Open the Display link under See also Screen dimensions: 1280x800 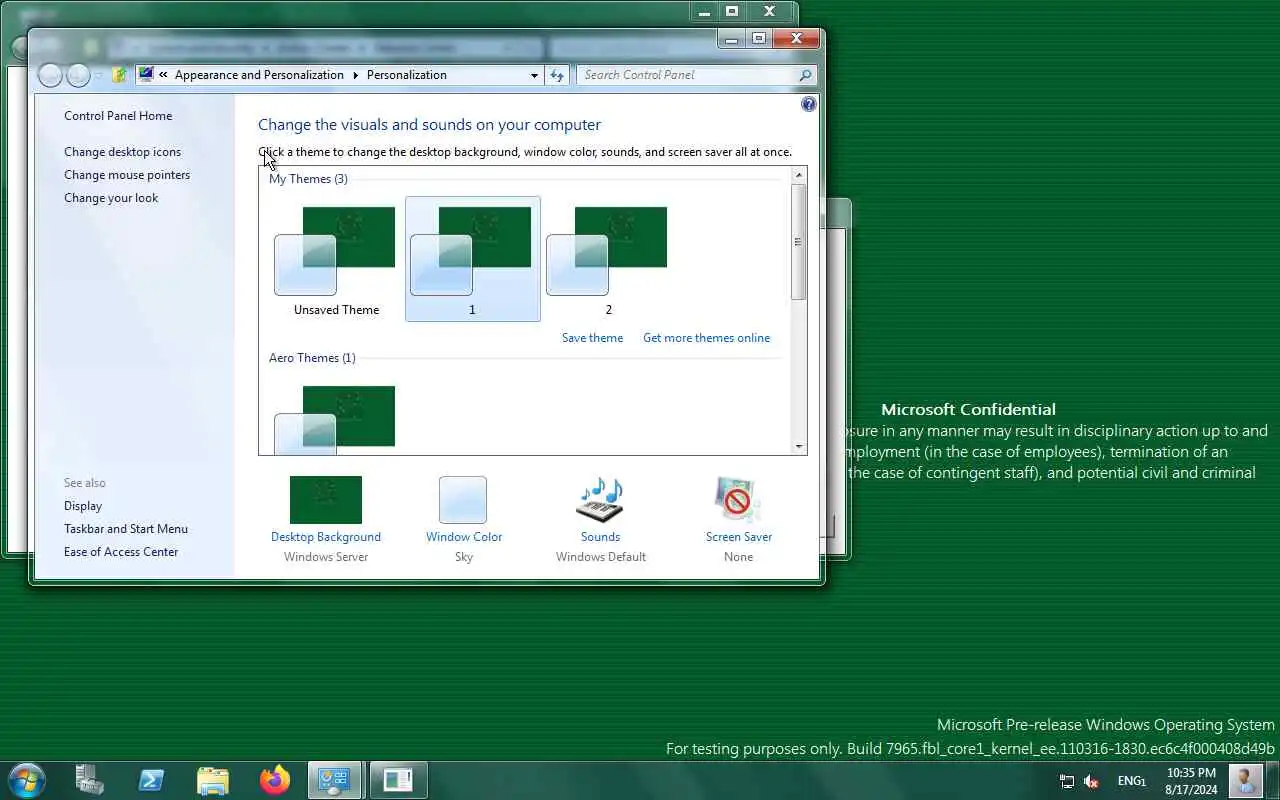[83, 506]
